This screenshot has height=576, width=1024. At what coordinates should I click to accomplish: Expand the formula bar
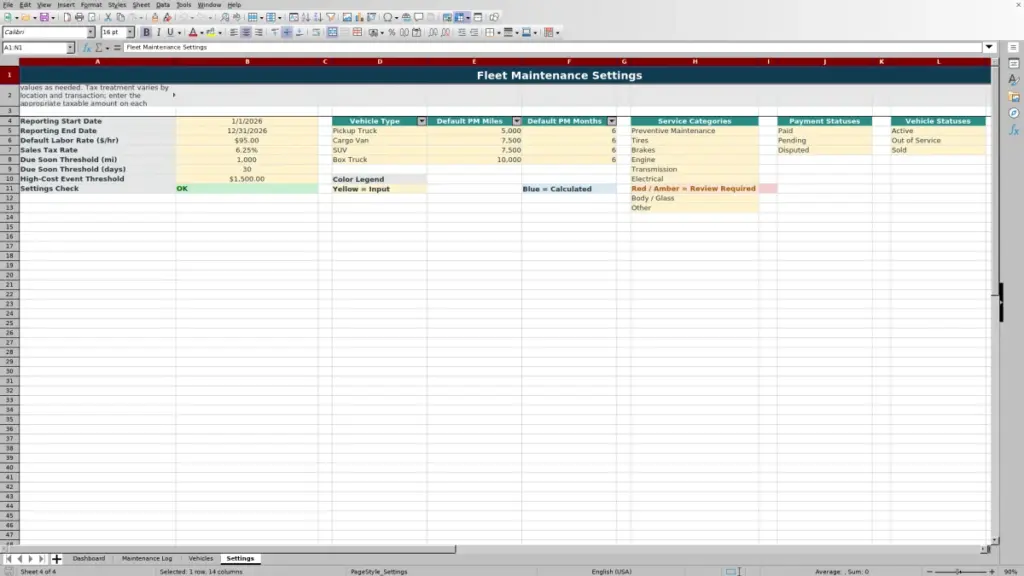coord(989,47)
